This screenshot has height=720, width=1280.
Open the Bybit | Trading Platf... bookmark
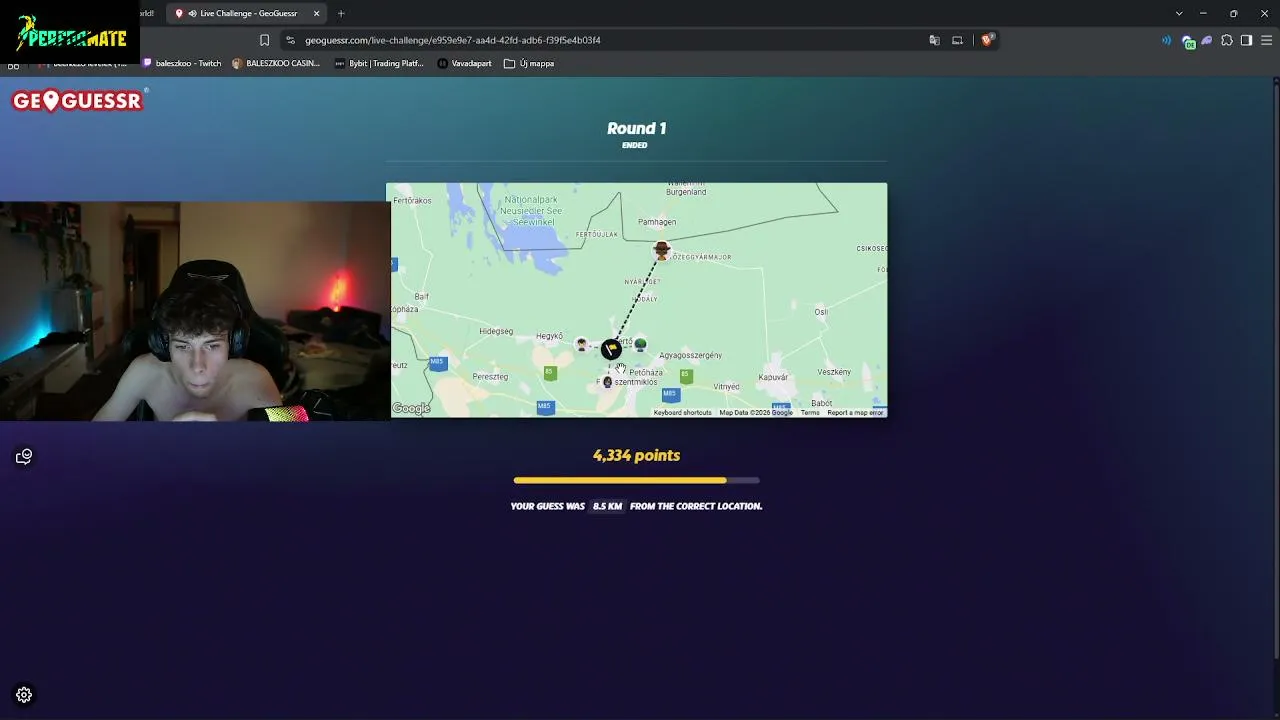(x=379, y=63)
